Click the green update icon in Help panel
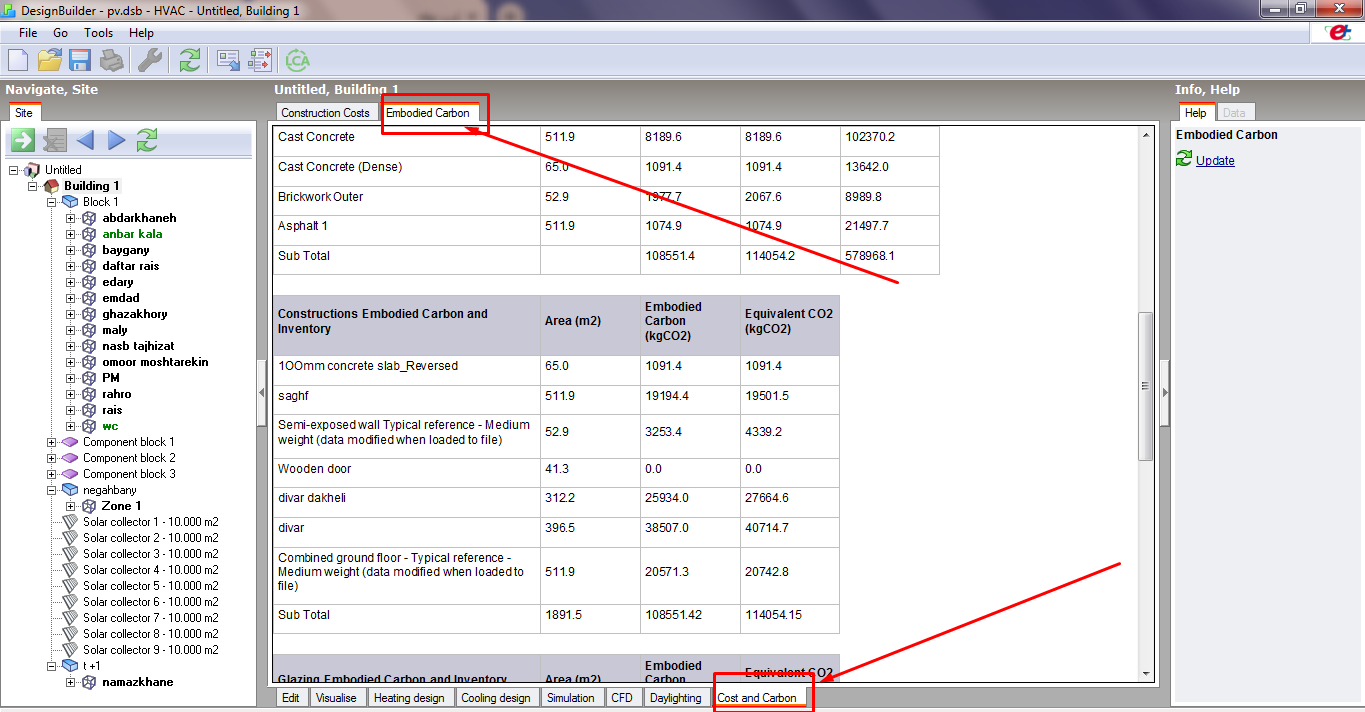The width and height of the screenshot is (1365, 712). (x=1185, y=159)
